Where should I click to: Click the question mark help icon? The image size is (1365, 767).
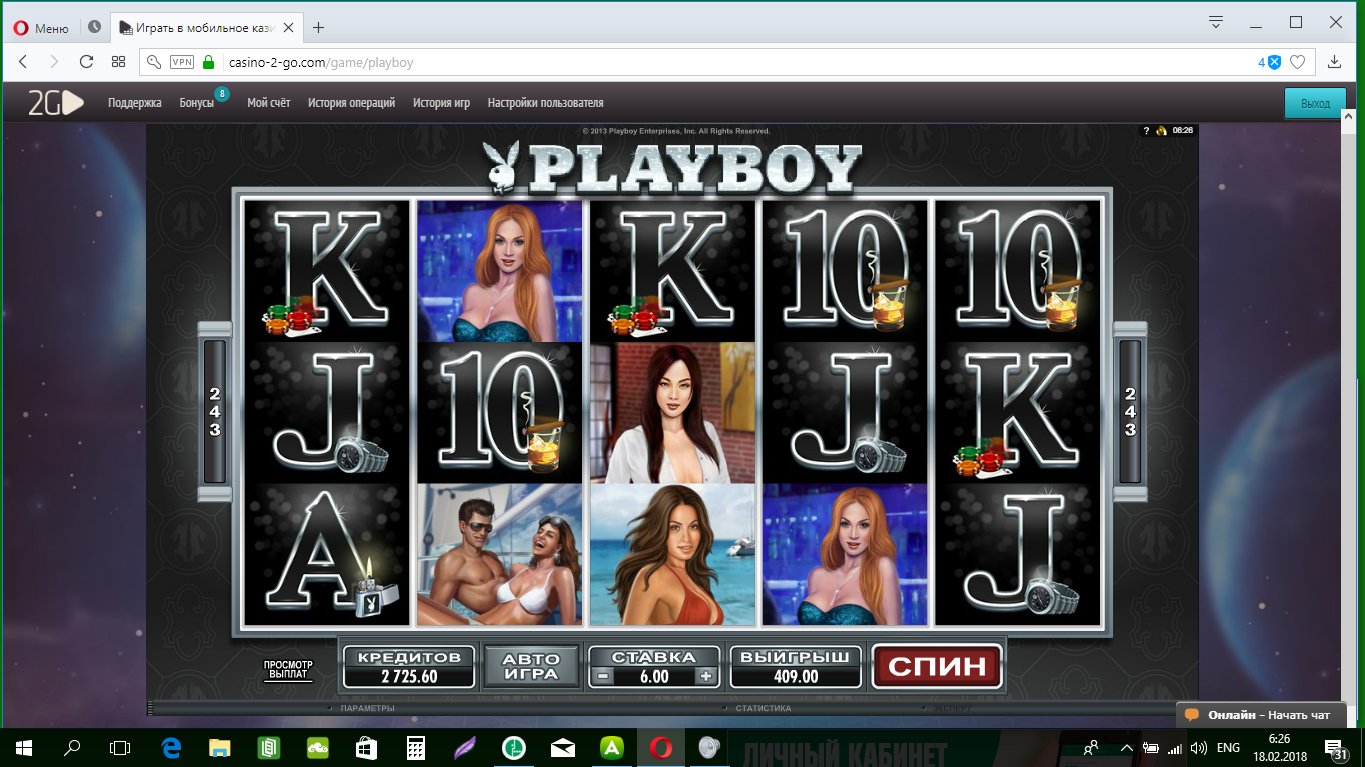(x=1146, y=130)
